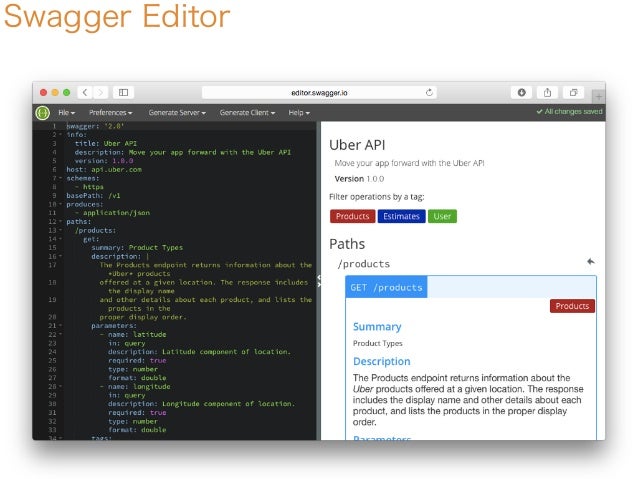Open the downloads icon in Safari toolbar
The width and height of the screenshot is (638, 479).
[x=521, y=92]
